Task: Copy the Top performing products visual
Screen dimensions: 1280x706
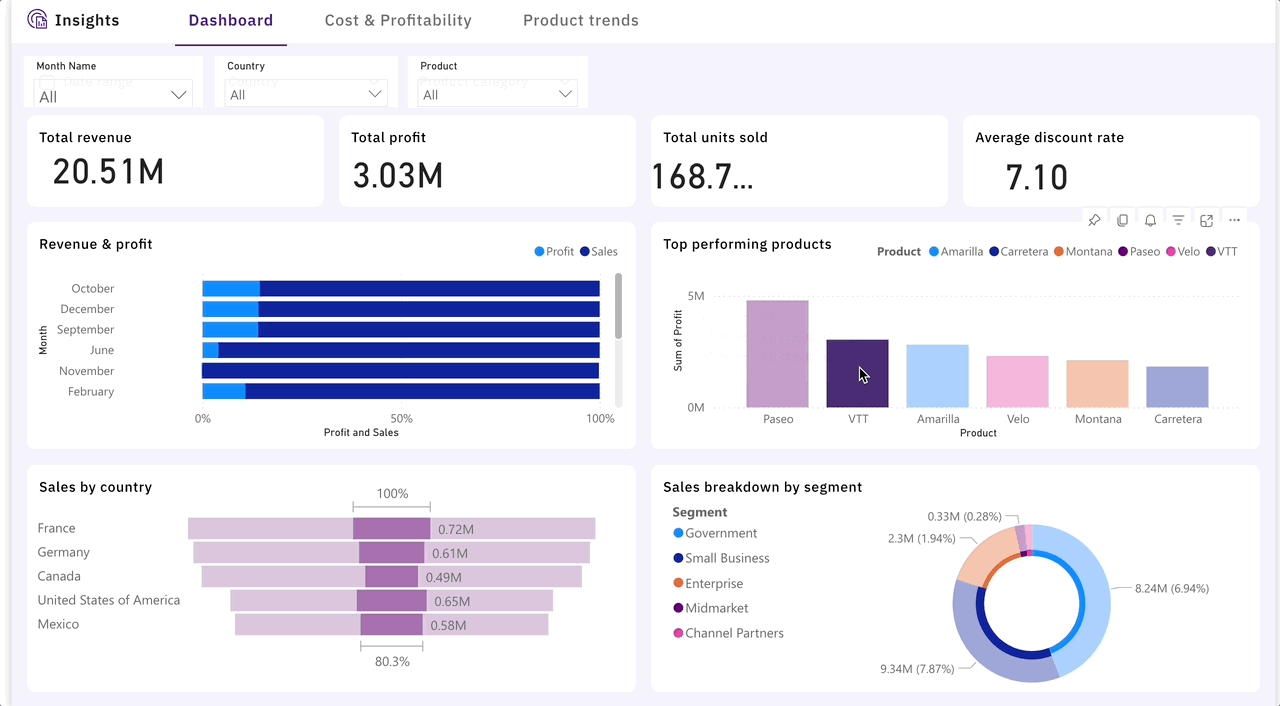Action: coord(1122,220)
